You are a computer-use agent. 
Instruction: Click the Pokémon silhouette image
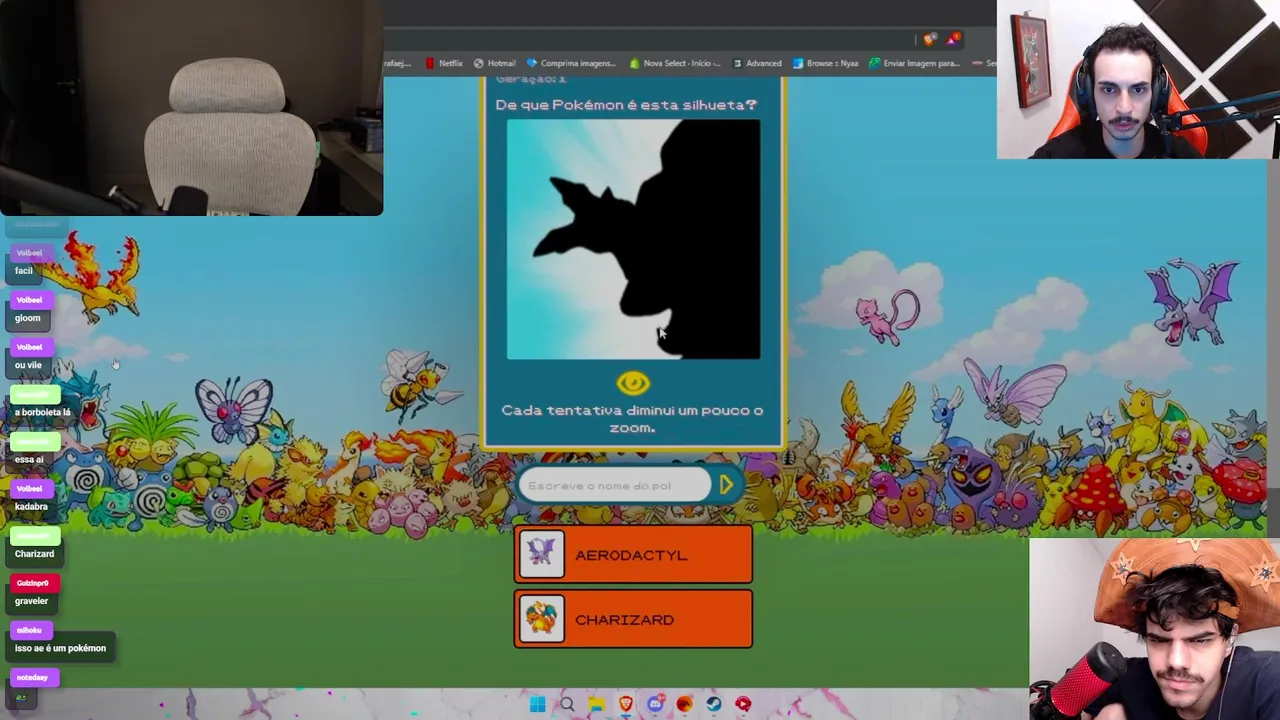tap(633, 239)
